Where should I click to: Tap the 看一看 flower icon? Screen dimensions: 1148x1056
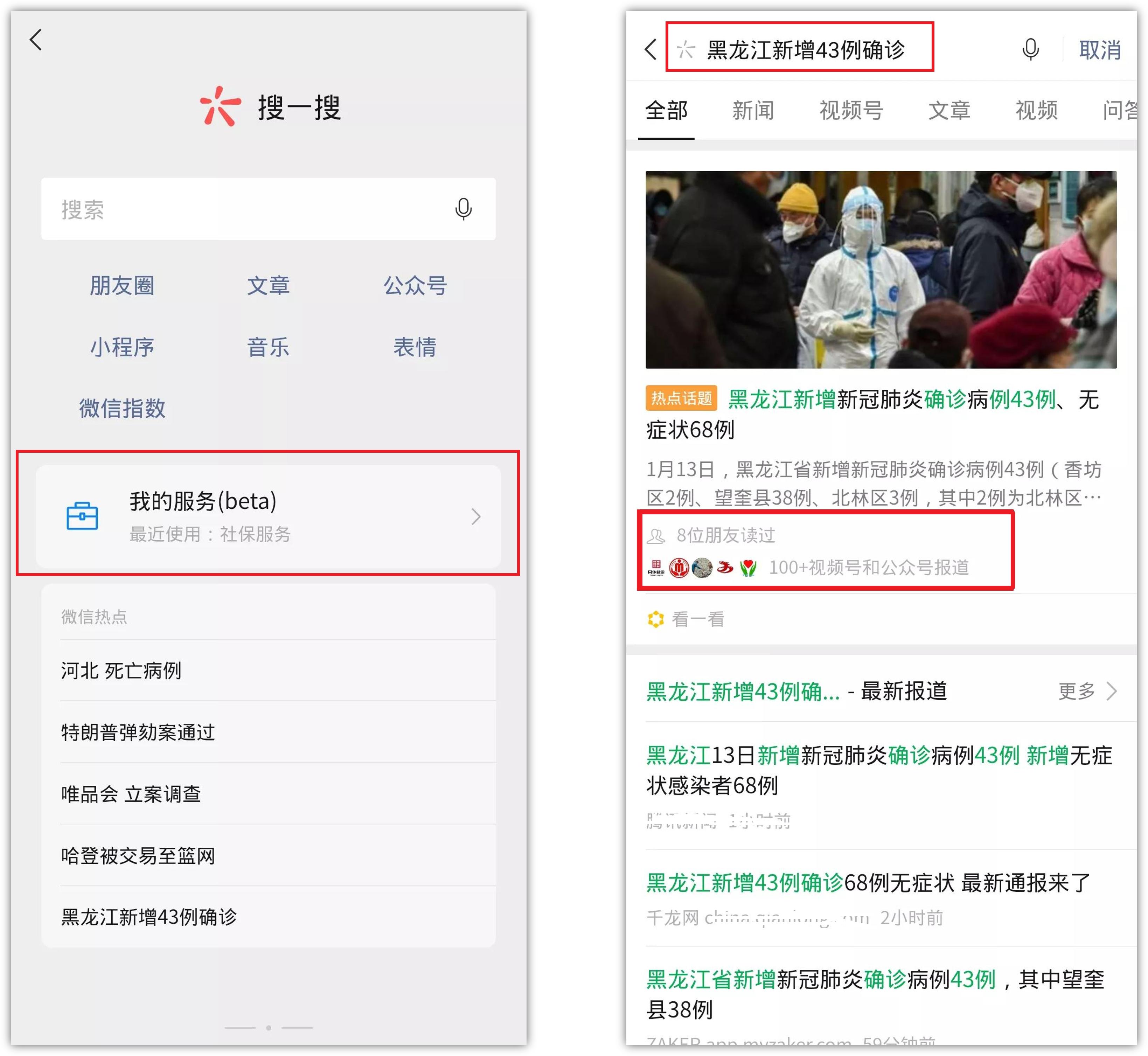point(656,619)
